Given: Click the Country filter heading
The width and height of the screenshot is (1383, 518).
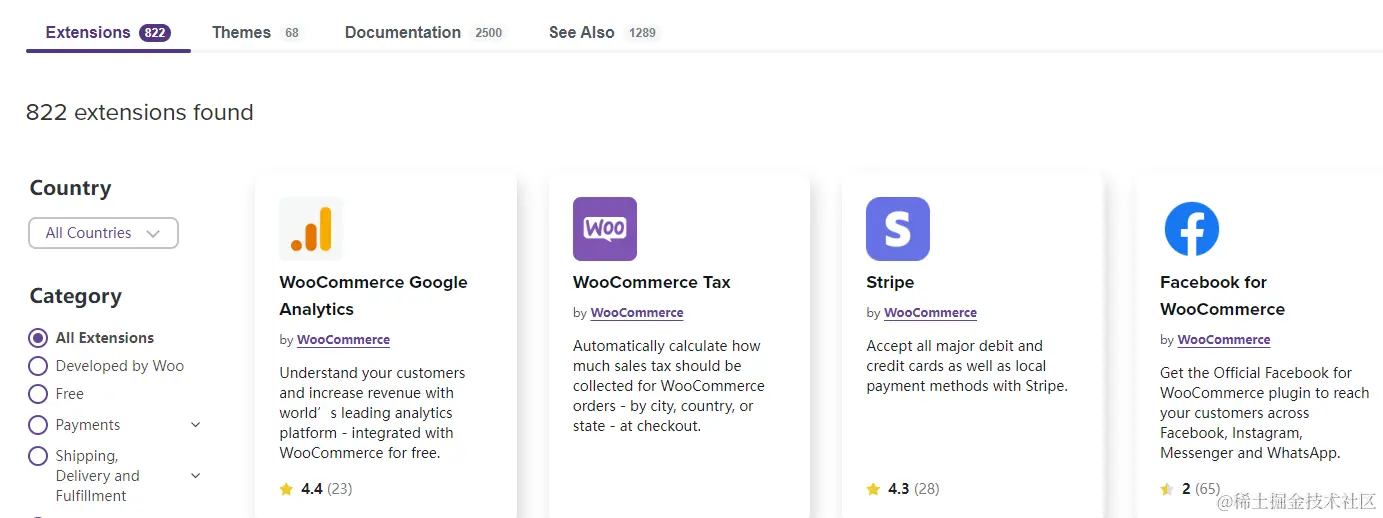Looking at the screenshot, I should 70,188.
